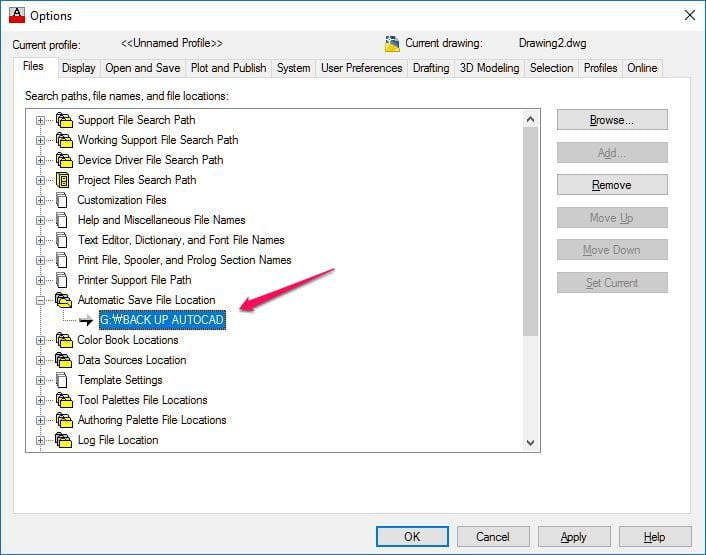Click the Log File Location folder icon

pos(65,440)
